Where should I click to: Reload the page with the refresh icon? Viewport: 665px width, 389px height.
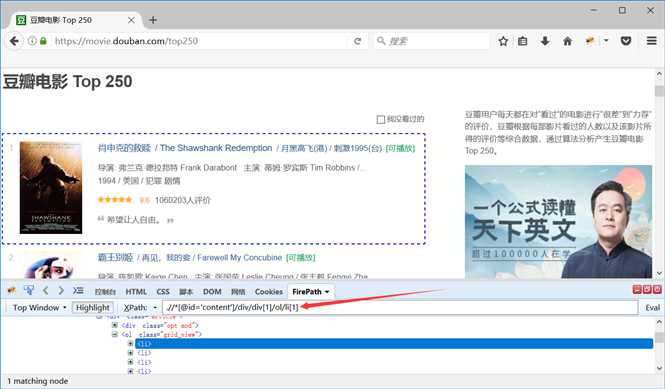click(x=358, y=41)
